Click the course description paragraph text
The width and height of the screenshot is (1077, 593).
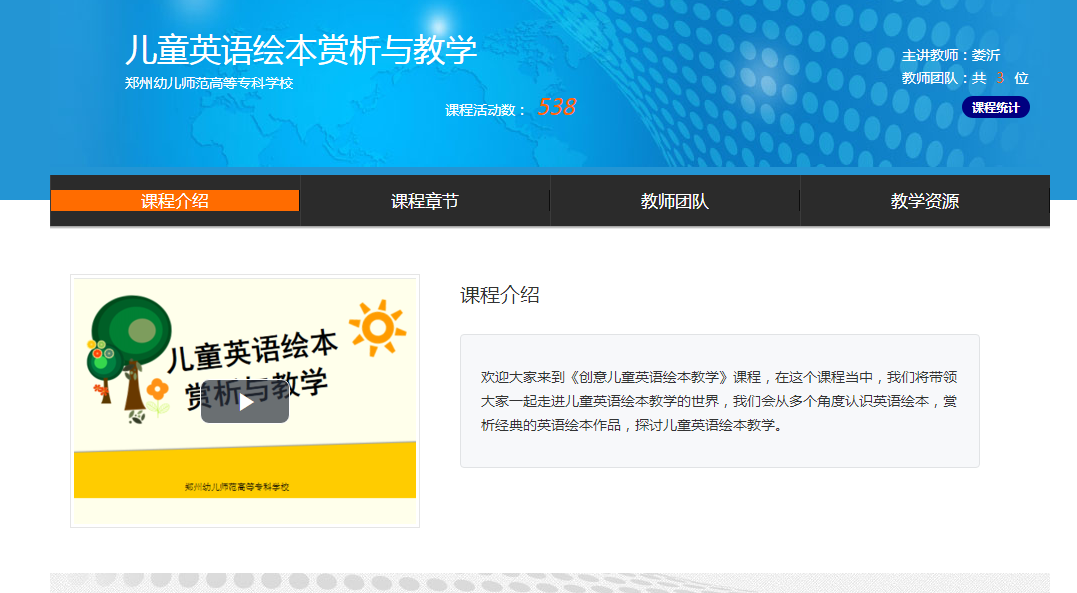tap(718, 401)
